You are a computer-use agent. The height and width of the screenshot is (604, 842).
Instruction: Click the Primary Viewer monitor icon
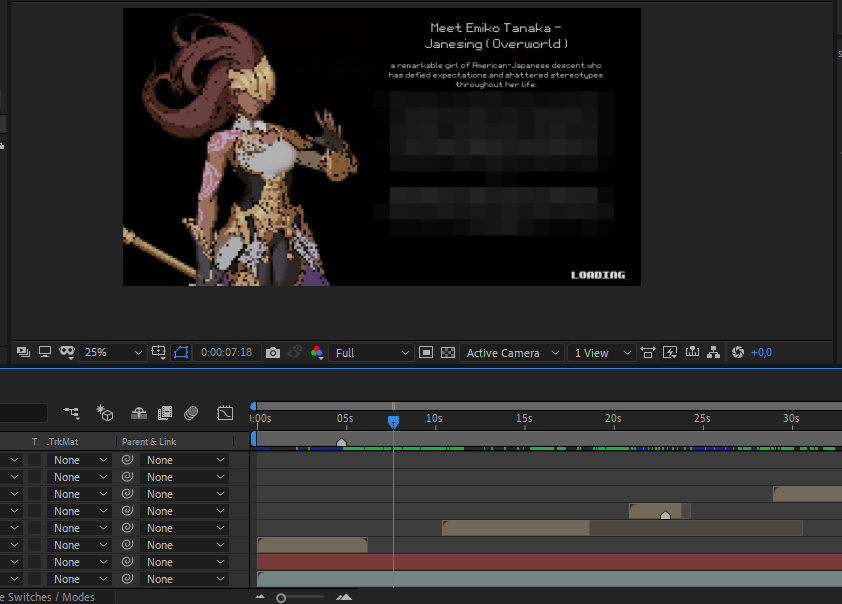pos(45,352)
